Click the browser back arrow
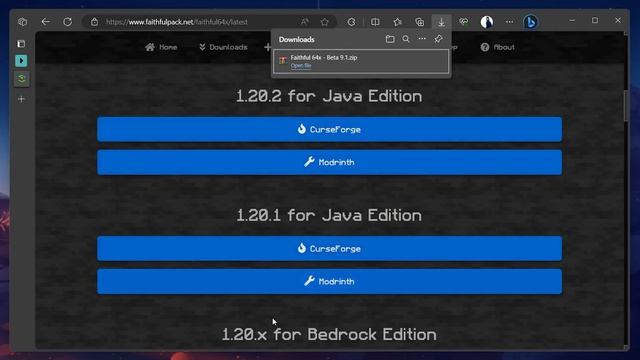The width and height of the screenshot is (640, 360). tap(45, 22)
